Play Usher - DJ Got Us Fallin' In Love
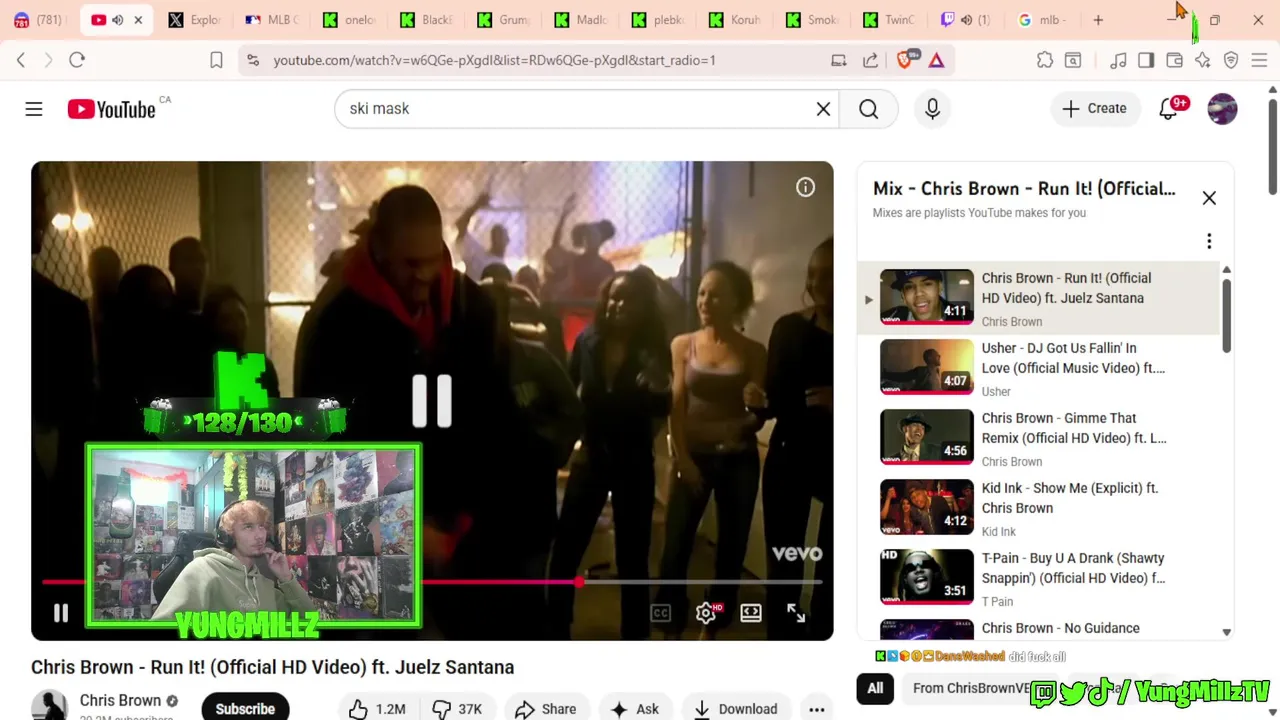 coord(1040,368)
